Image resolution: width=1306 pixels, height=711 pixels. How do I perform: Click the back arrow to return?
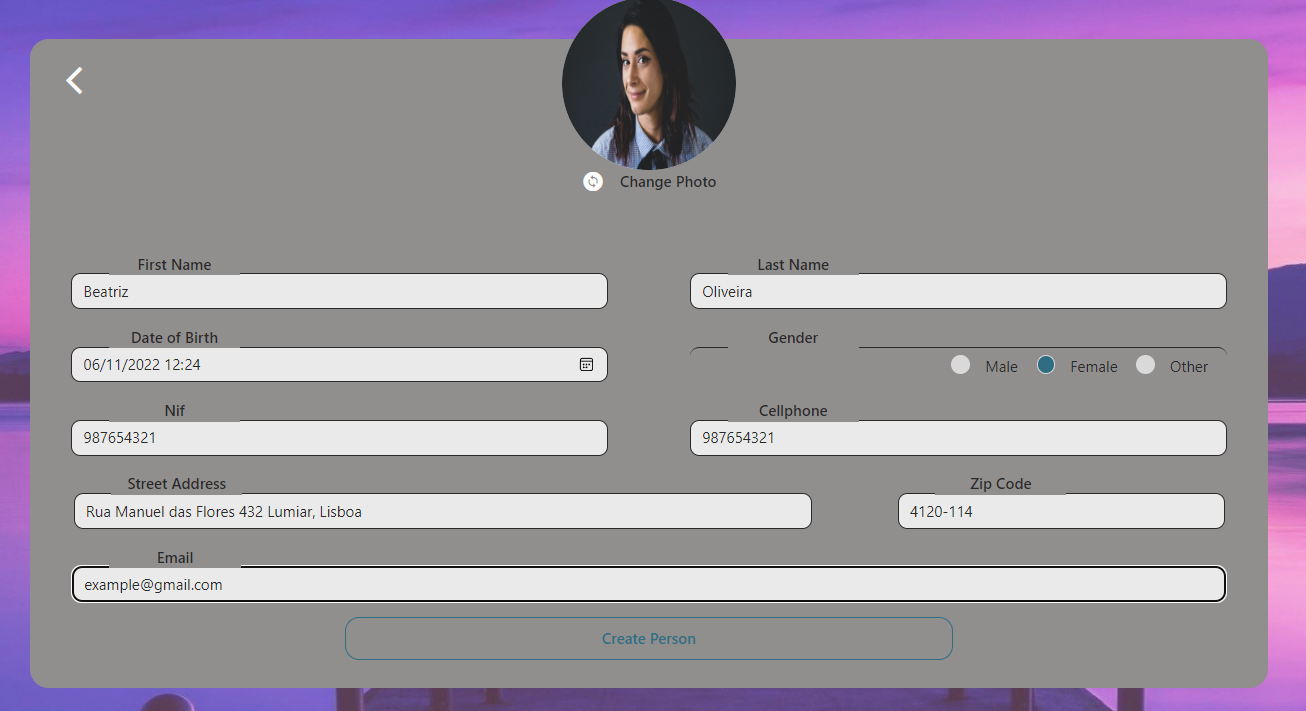(73, 79)
